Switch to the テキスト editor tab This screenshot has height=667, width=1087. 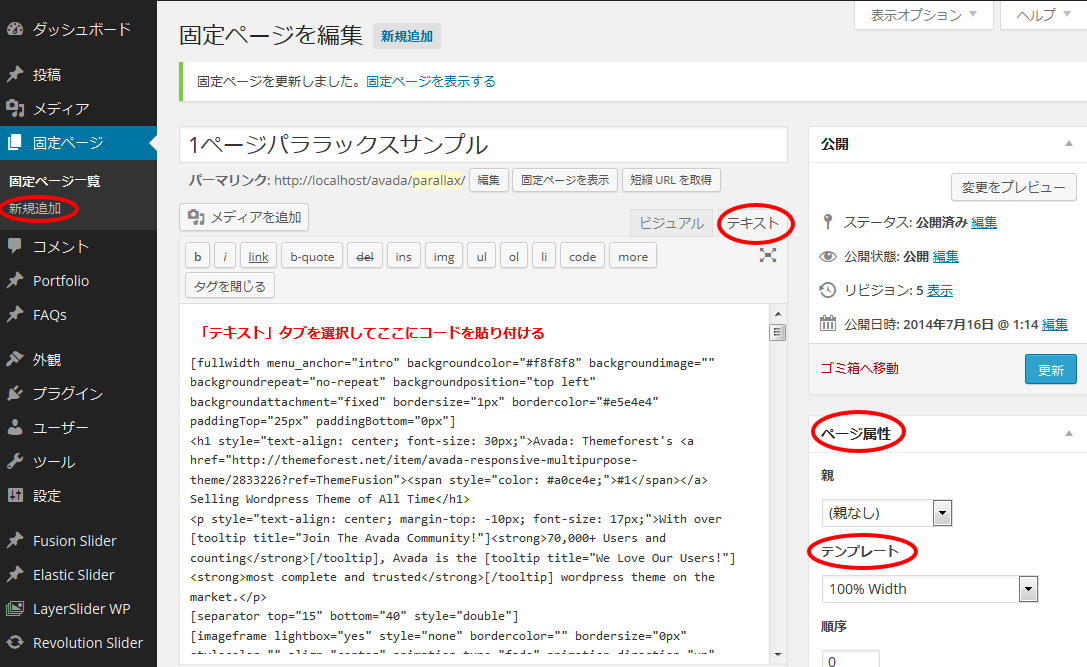pos(753,223)
